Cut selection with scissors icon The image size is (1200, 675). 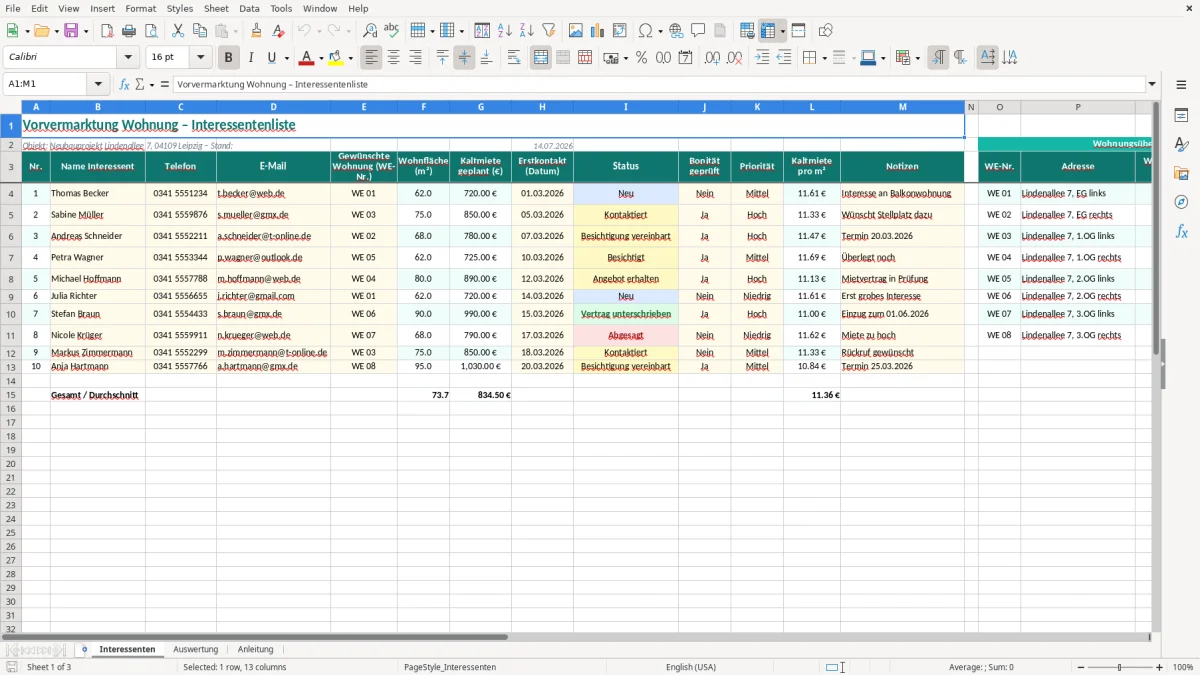coord(177,31)
